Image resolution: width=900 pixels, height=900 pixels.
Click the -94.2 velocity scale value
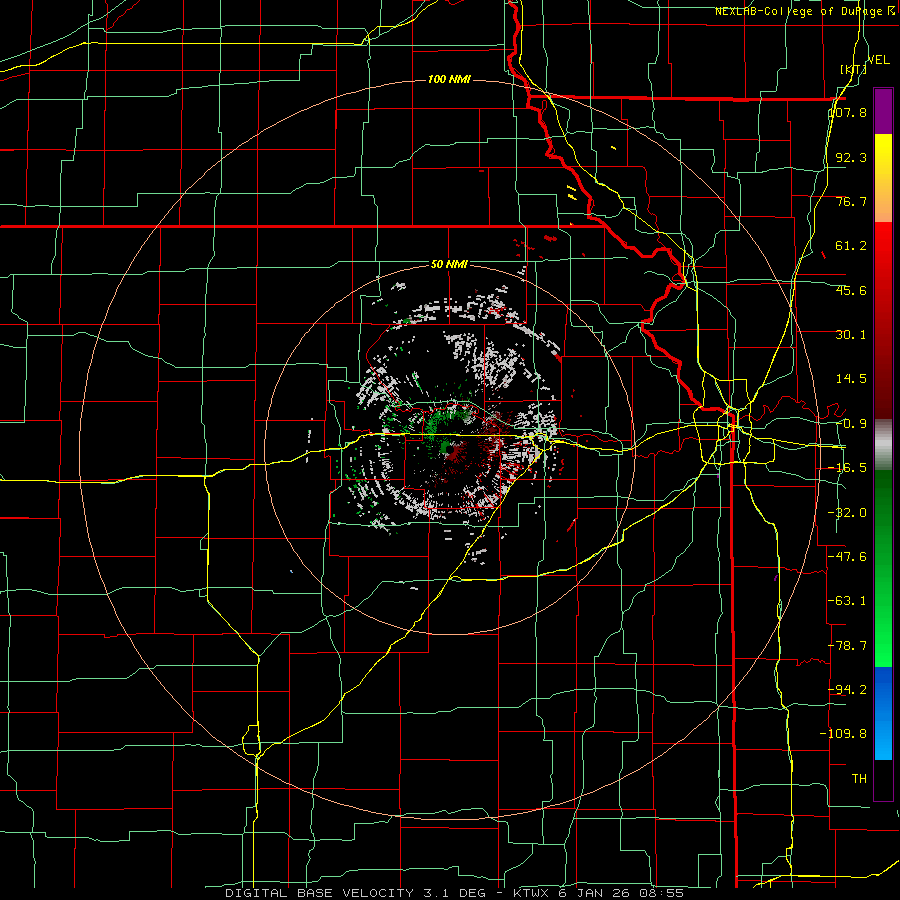tap(848, 689)
